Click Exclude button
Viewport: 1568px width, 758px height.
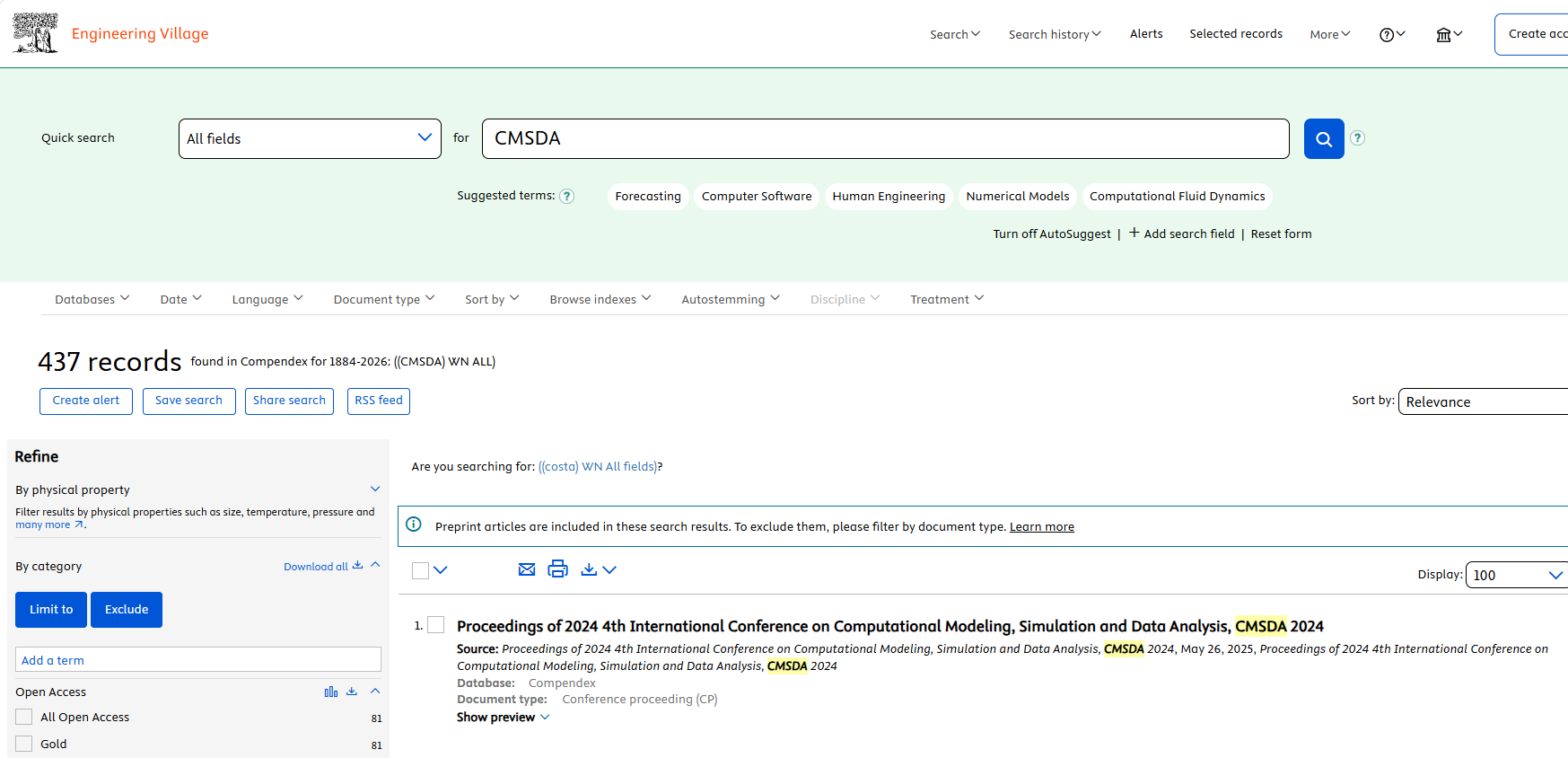tap(127, 609)
